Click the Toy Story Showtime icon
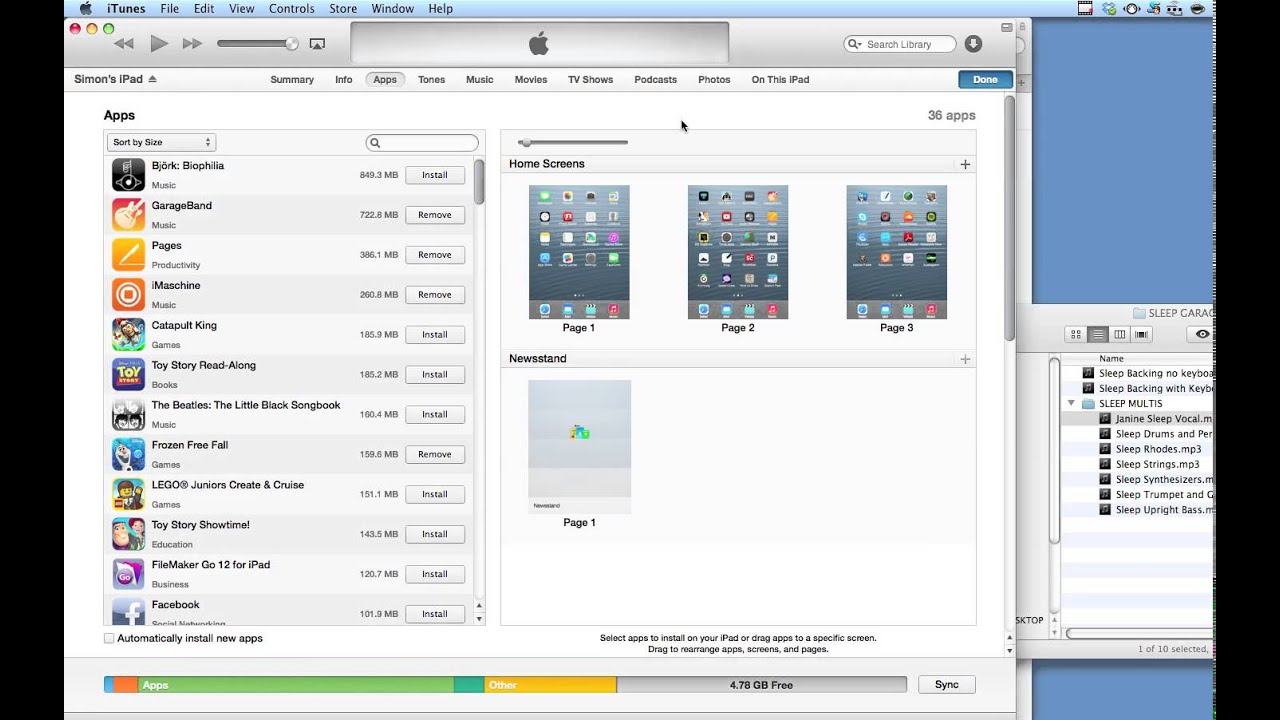The width and height of the screenshot is (1280, 720). [128, 535]
